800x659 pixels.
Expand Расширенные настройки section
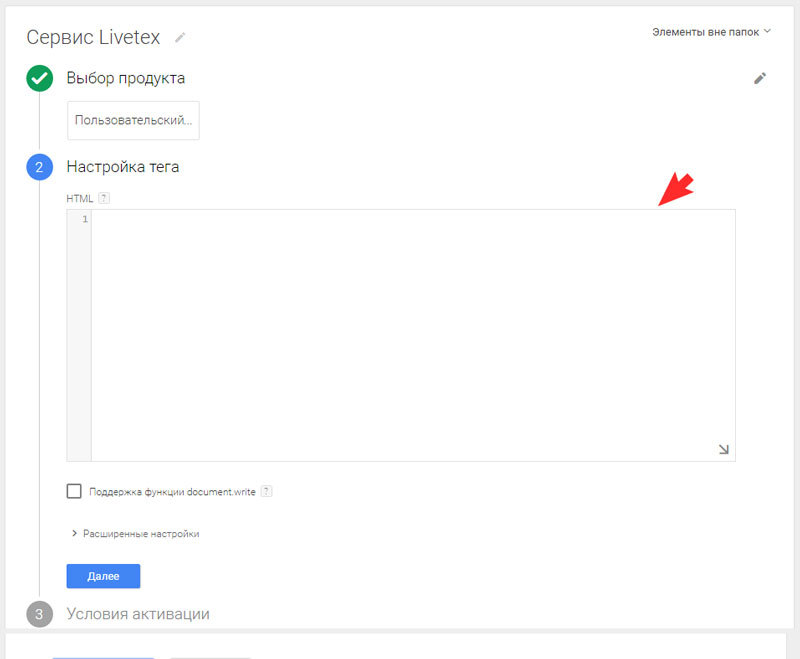click(135, 534)
